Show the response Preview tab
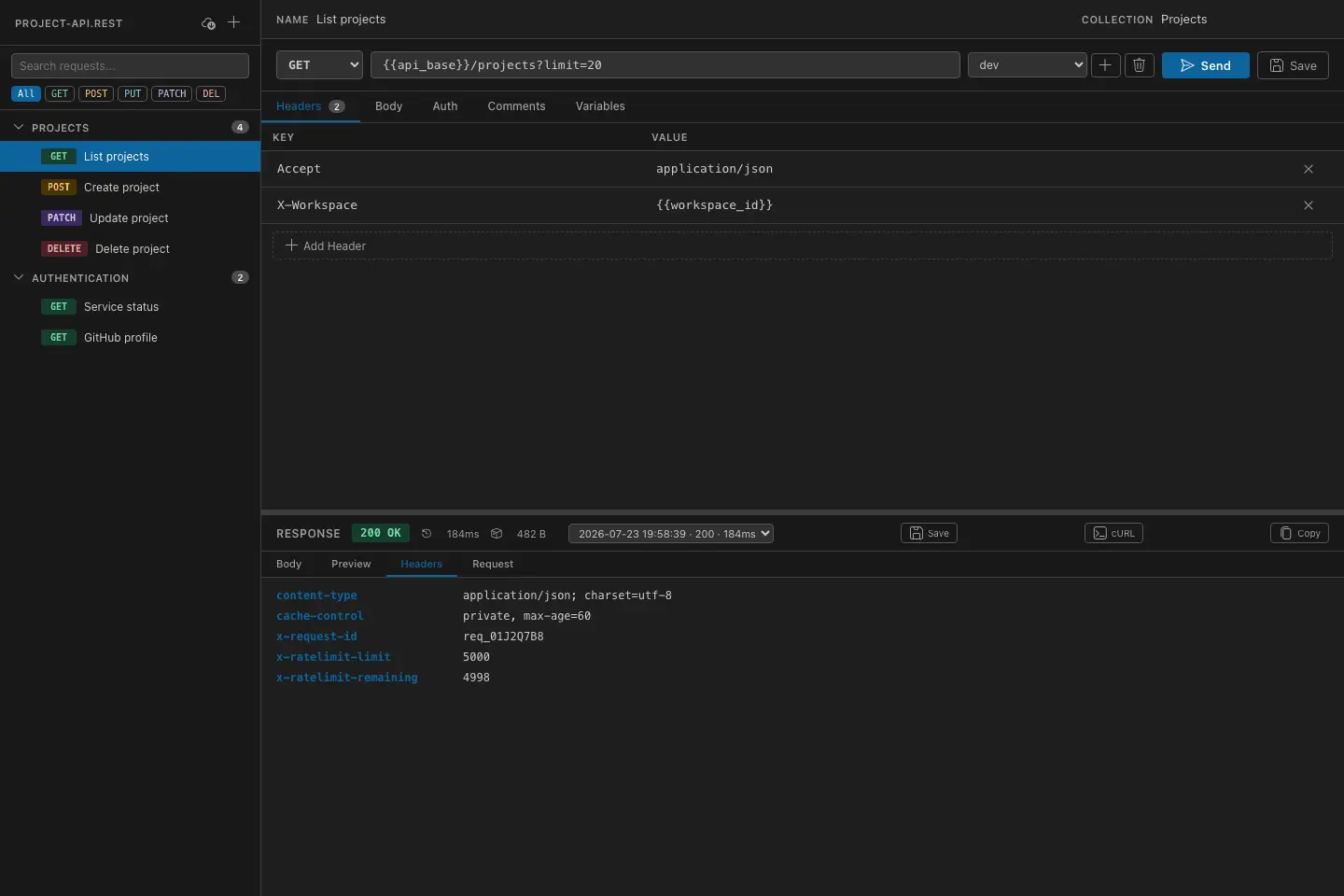Viewport: 1344px width, 896px height. (351, 564)
